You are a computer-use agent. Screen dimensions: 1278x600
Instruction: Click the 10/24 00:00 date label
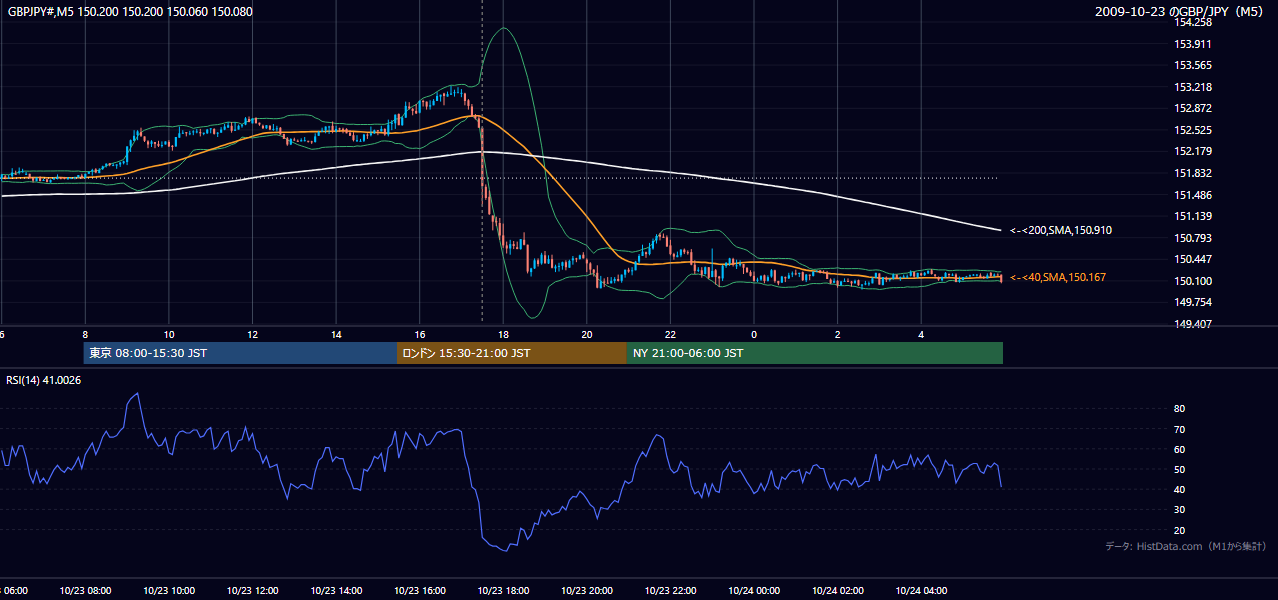754,591
